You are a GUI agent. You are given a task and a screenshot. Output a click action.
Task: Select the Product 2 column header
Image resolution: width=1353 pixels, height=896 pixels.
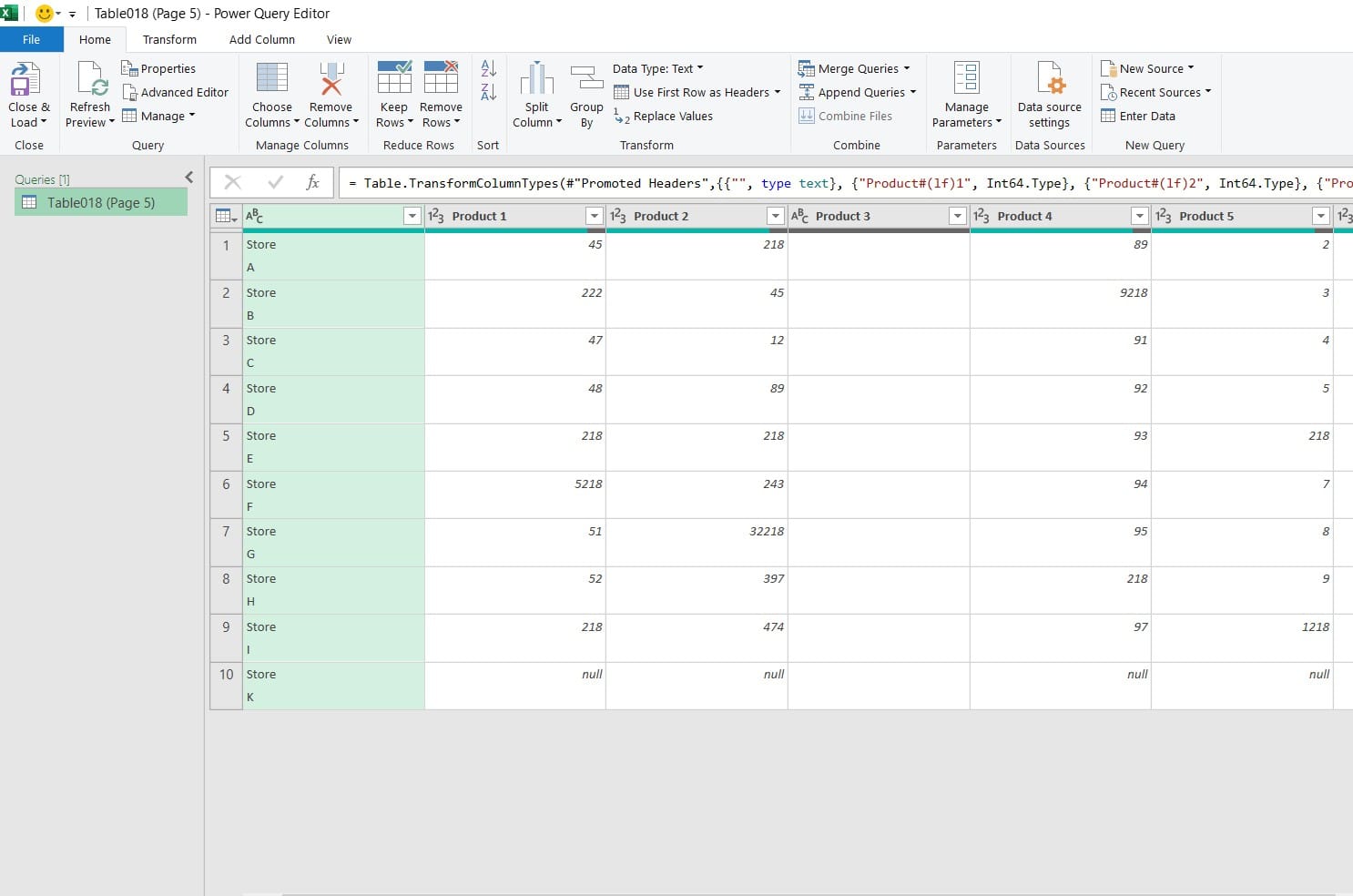(697, 216)
